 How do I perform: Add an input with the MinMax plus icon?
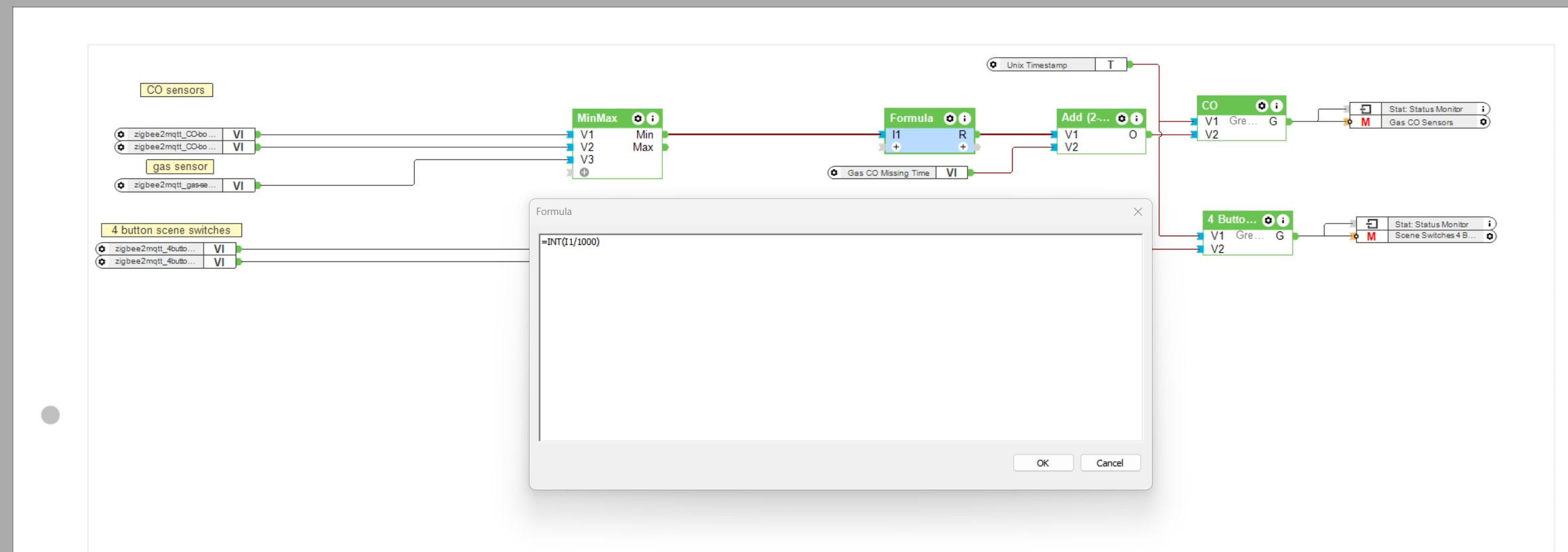pos(584,172)
